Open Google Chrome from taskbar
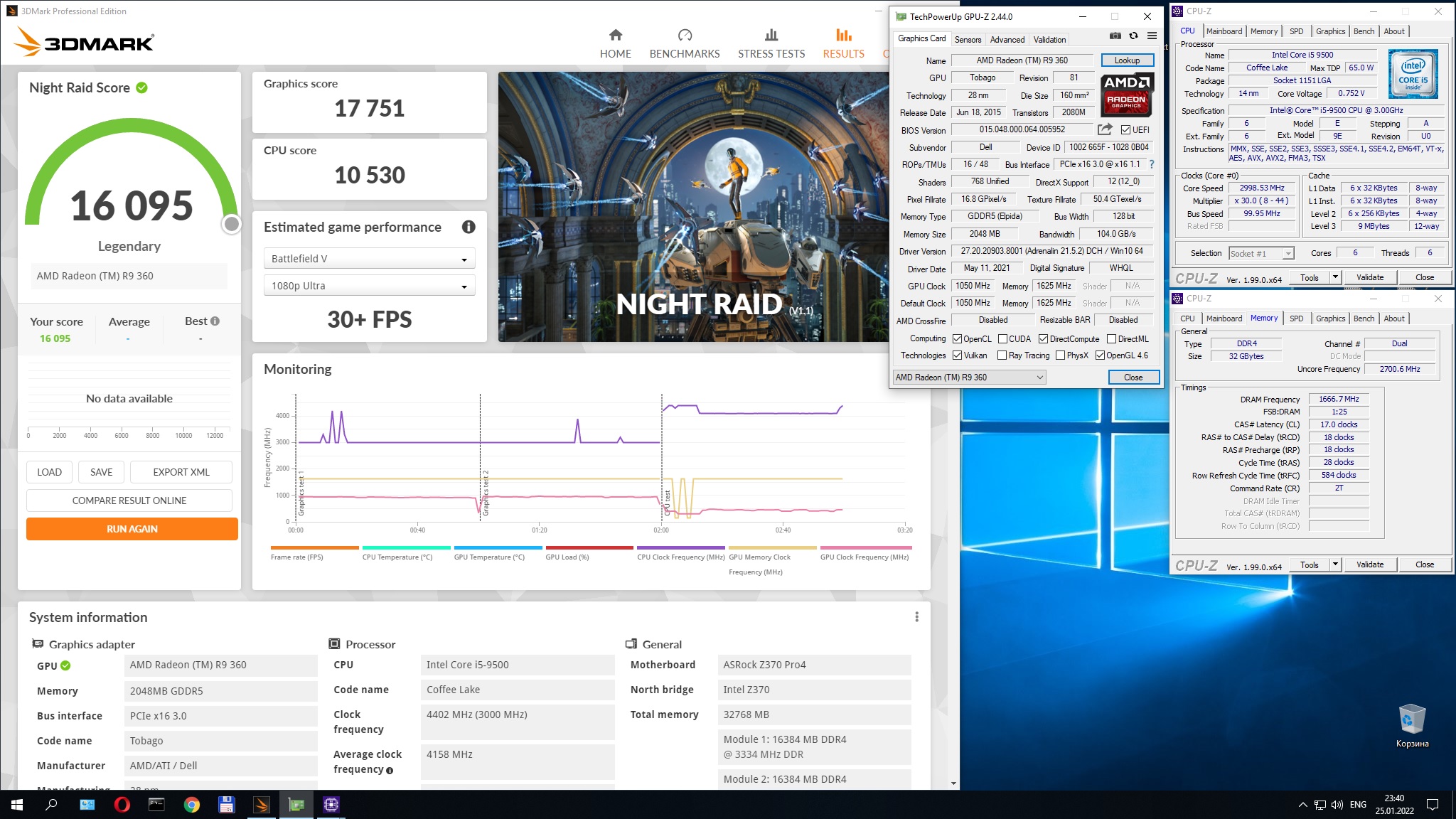 [x=191, y=805]
